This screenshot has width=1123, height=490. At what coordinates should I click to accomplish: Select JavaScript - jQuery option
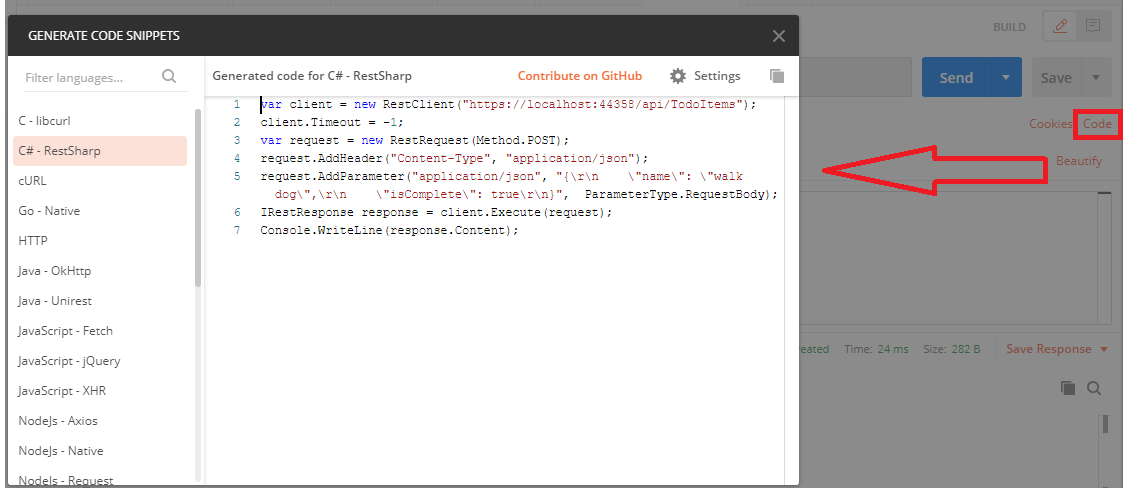(100, 361)
